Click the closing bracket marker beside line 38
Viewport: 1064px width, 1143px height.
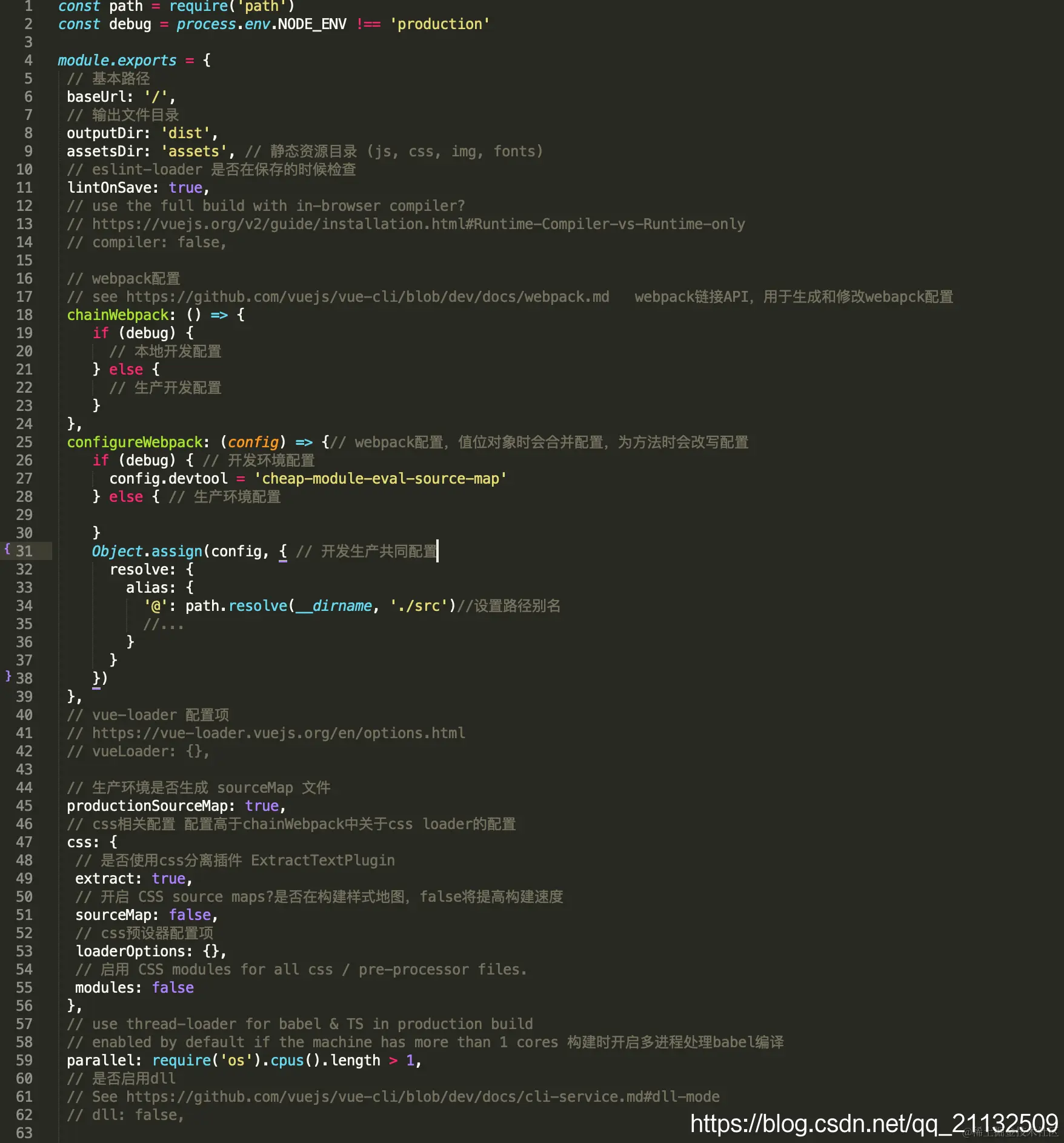pyautogui.click(x=8, y=675)
